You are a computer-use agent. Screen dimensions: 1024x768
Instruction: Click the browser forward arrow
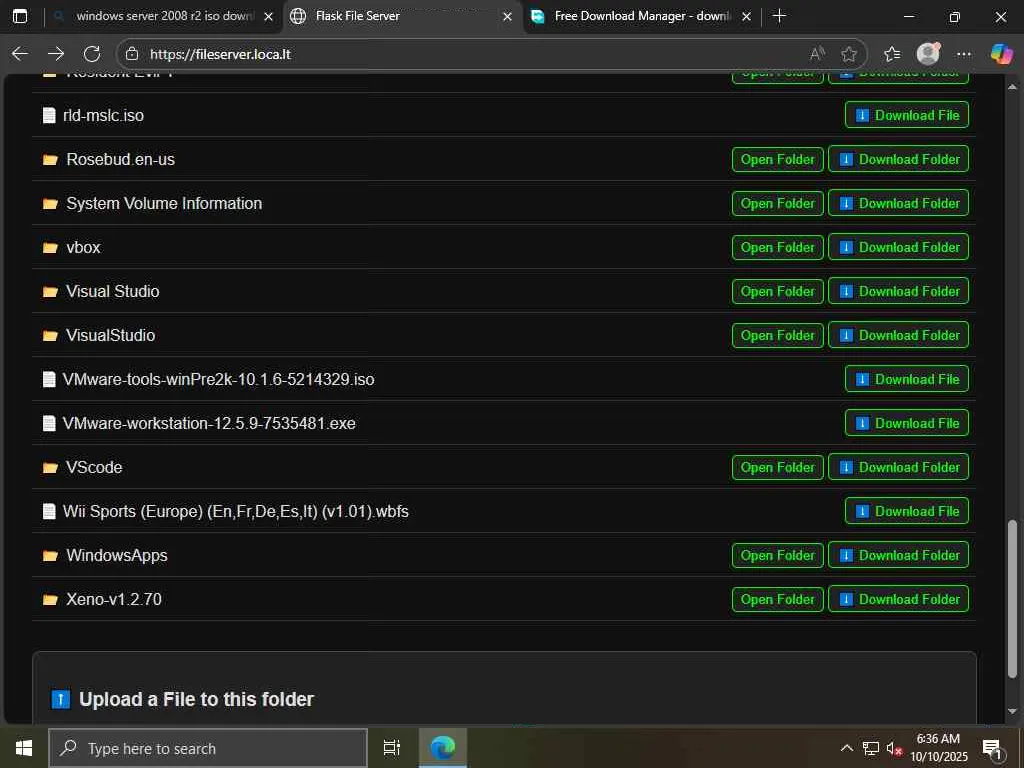click(x=56, y=54)
